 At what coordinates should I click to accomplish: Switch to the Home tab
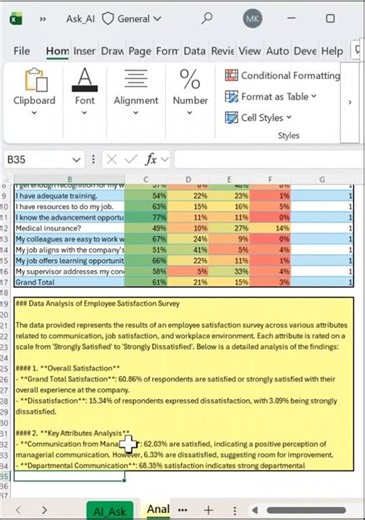click(57, 51)
